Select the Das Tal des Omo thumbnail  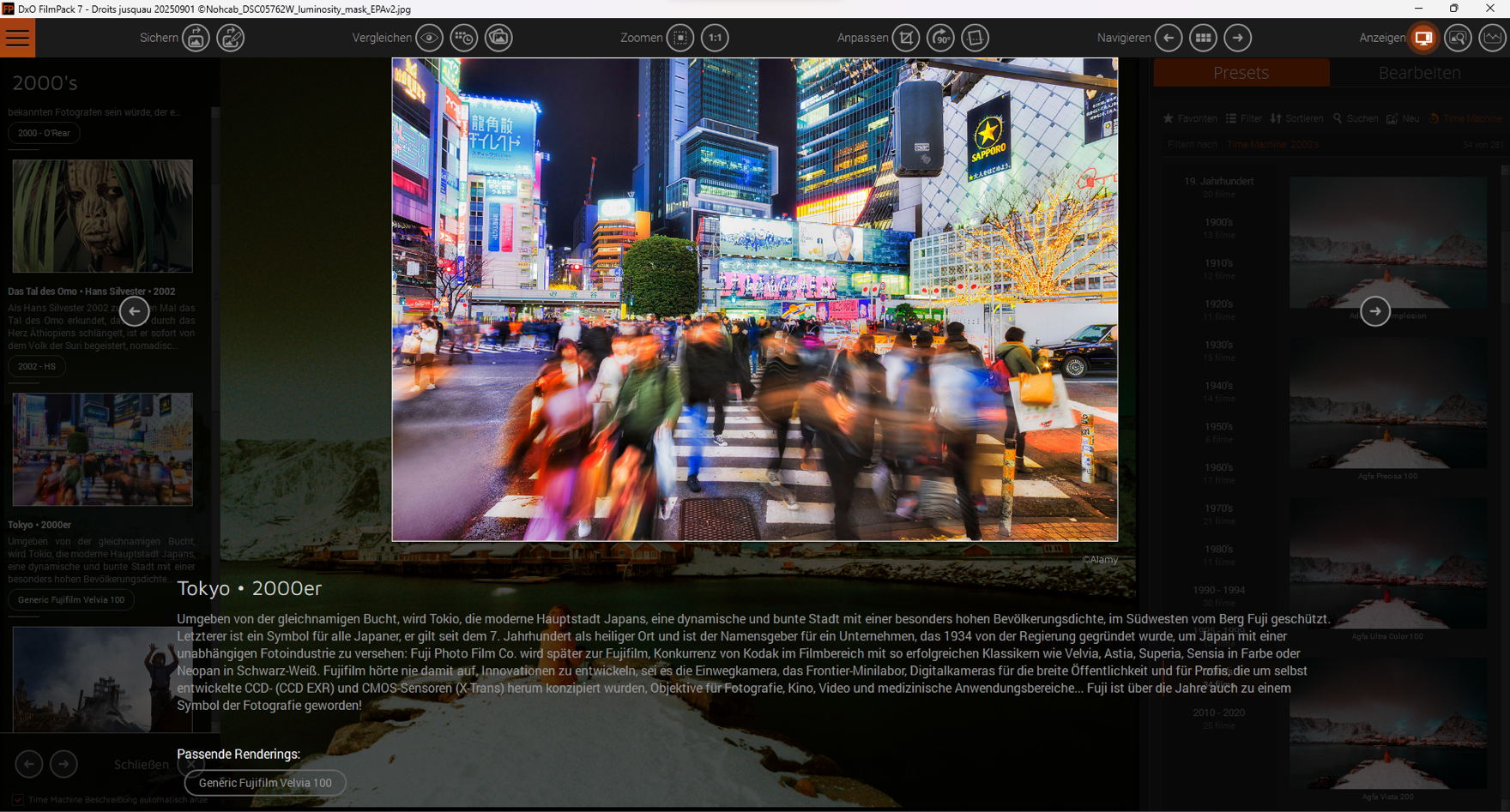tap(102, 216)
